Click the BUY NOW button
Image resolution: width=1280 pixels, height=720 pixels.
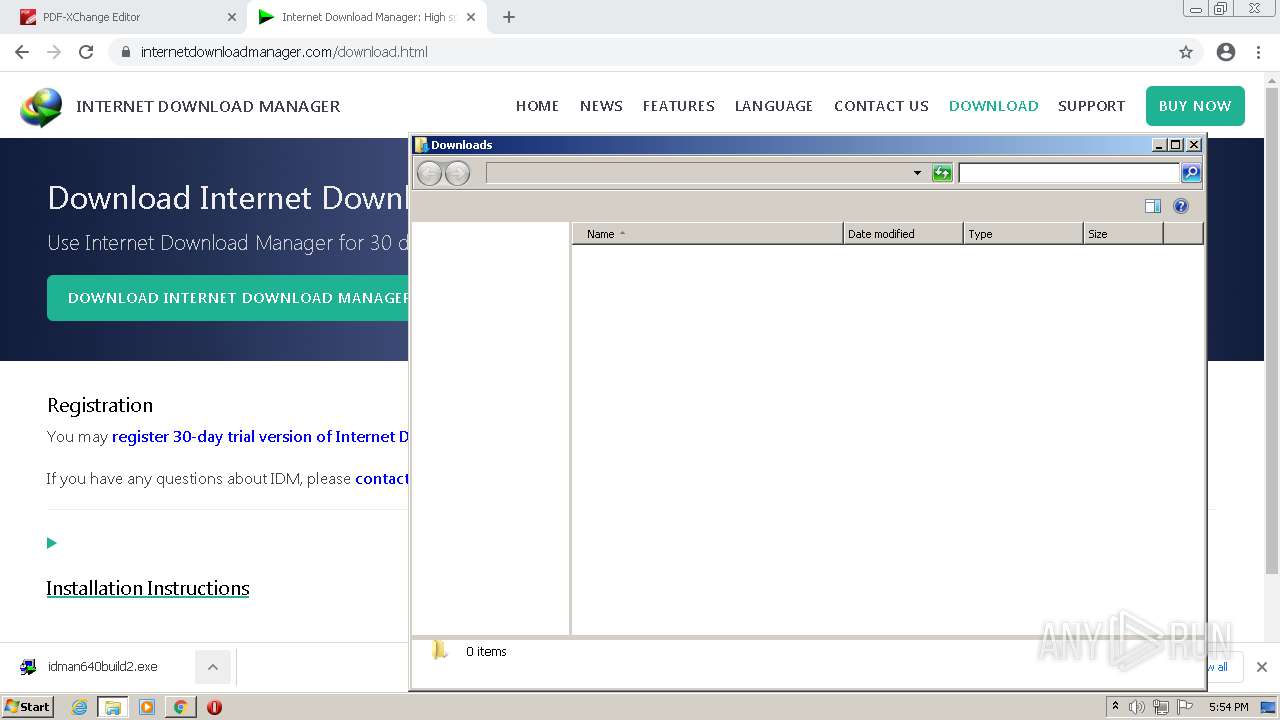(x=1195, y=106)
